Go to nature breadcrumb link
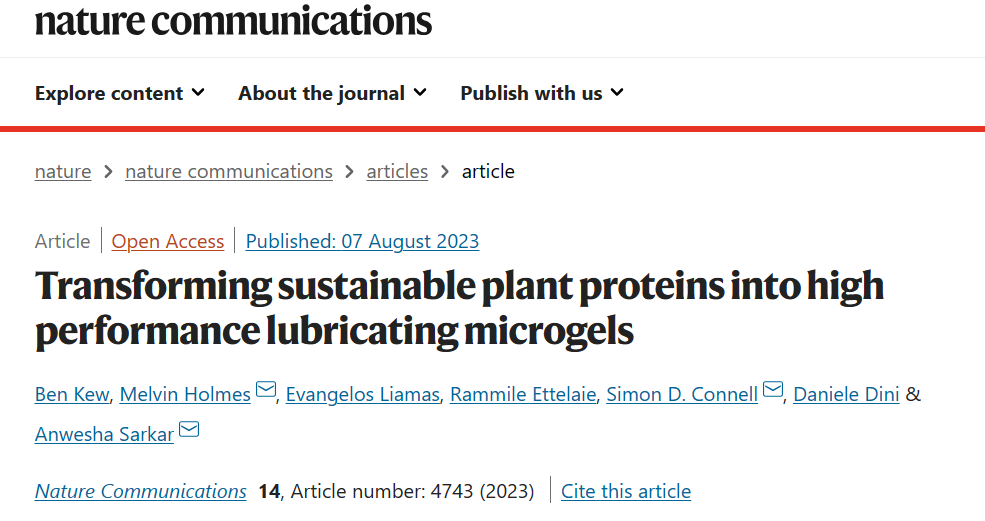Screen dimensions: 985x521 pyautogui.click(x=63, y=171)
